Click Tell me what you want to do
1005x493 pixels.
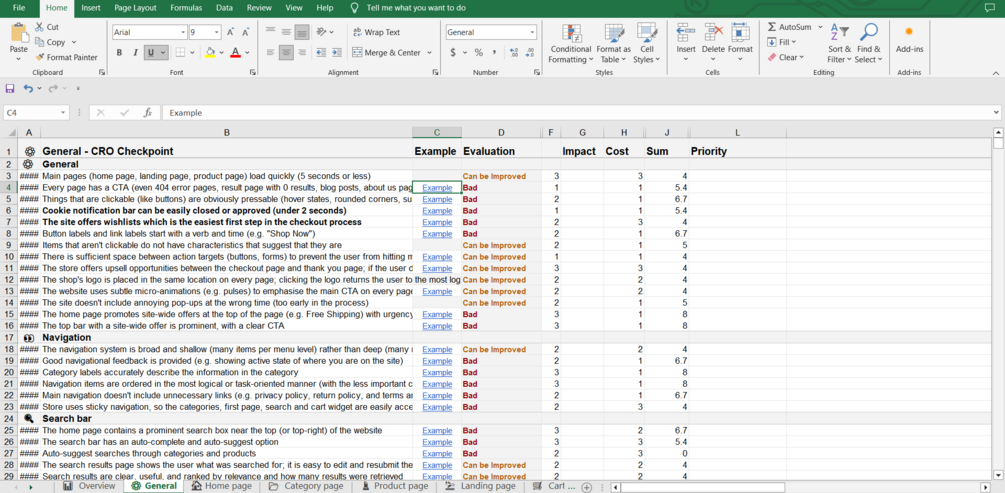(416, 8)
